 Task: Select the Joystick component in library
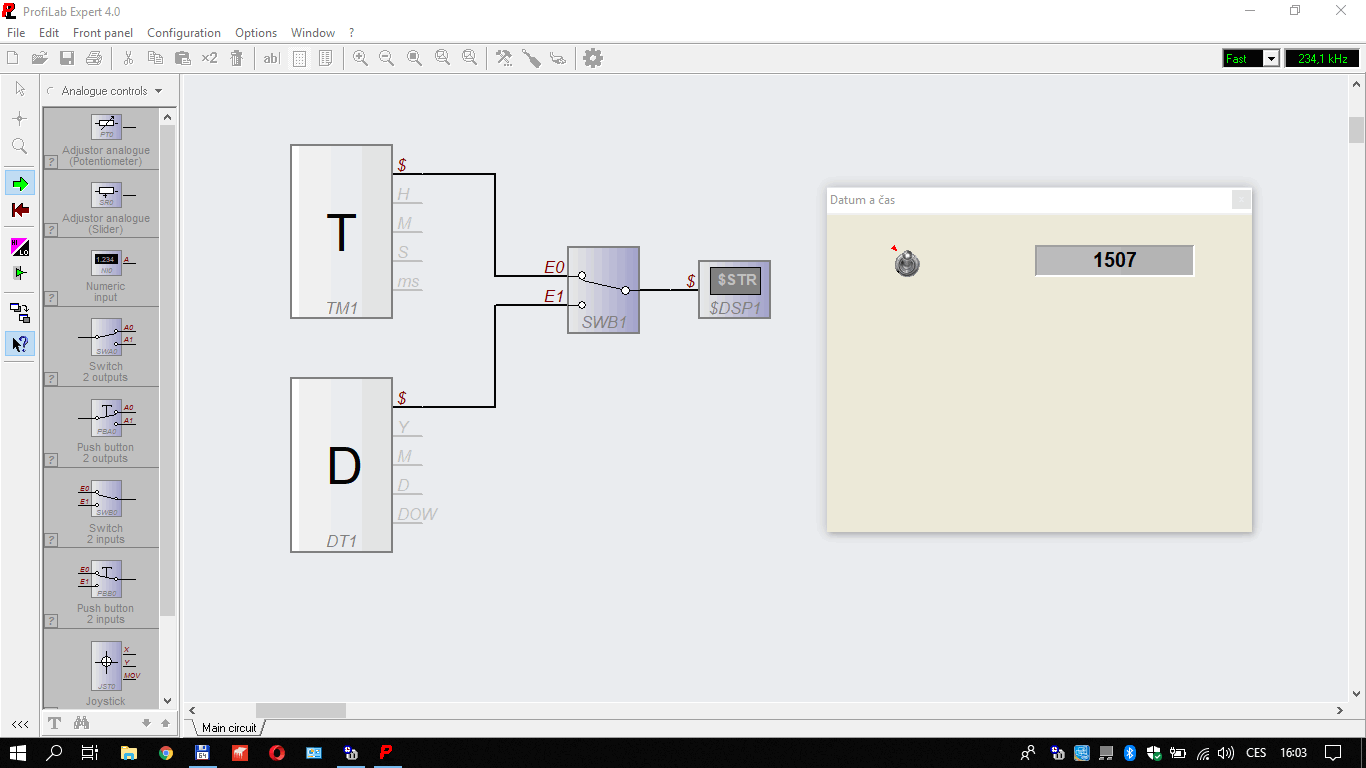pyautogui.click(x=106, y=669)
